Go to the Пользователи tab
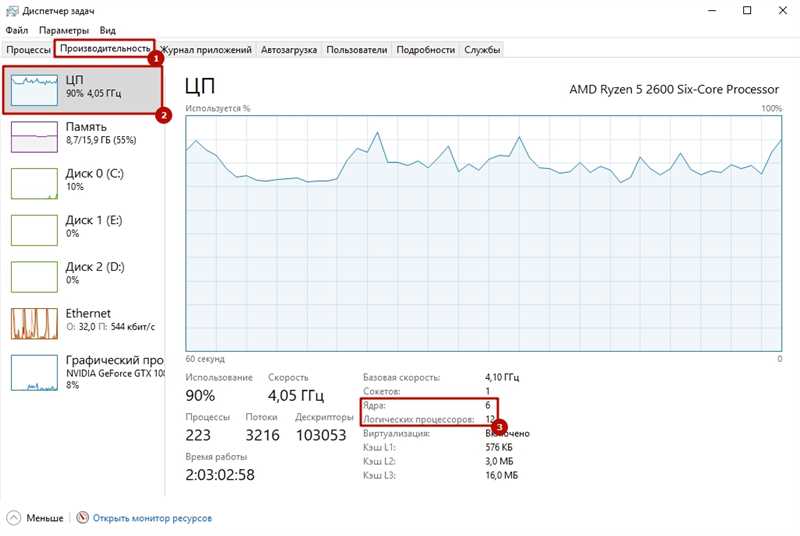 (357, 50)
